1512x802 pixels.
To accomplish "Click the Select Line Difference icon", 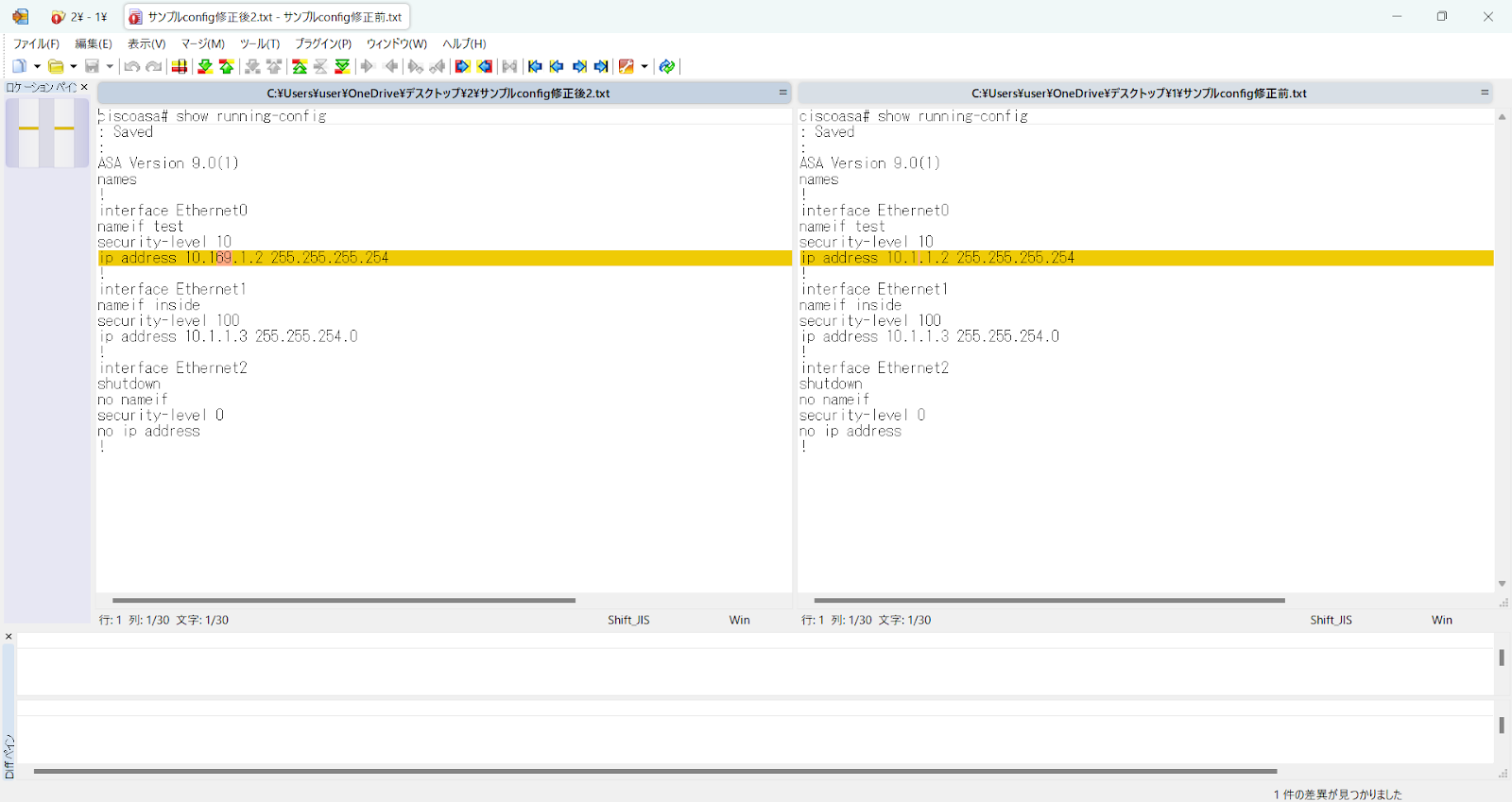I will tap(179, 66).
